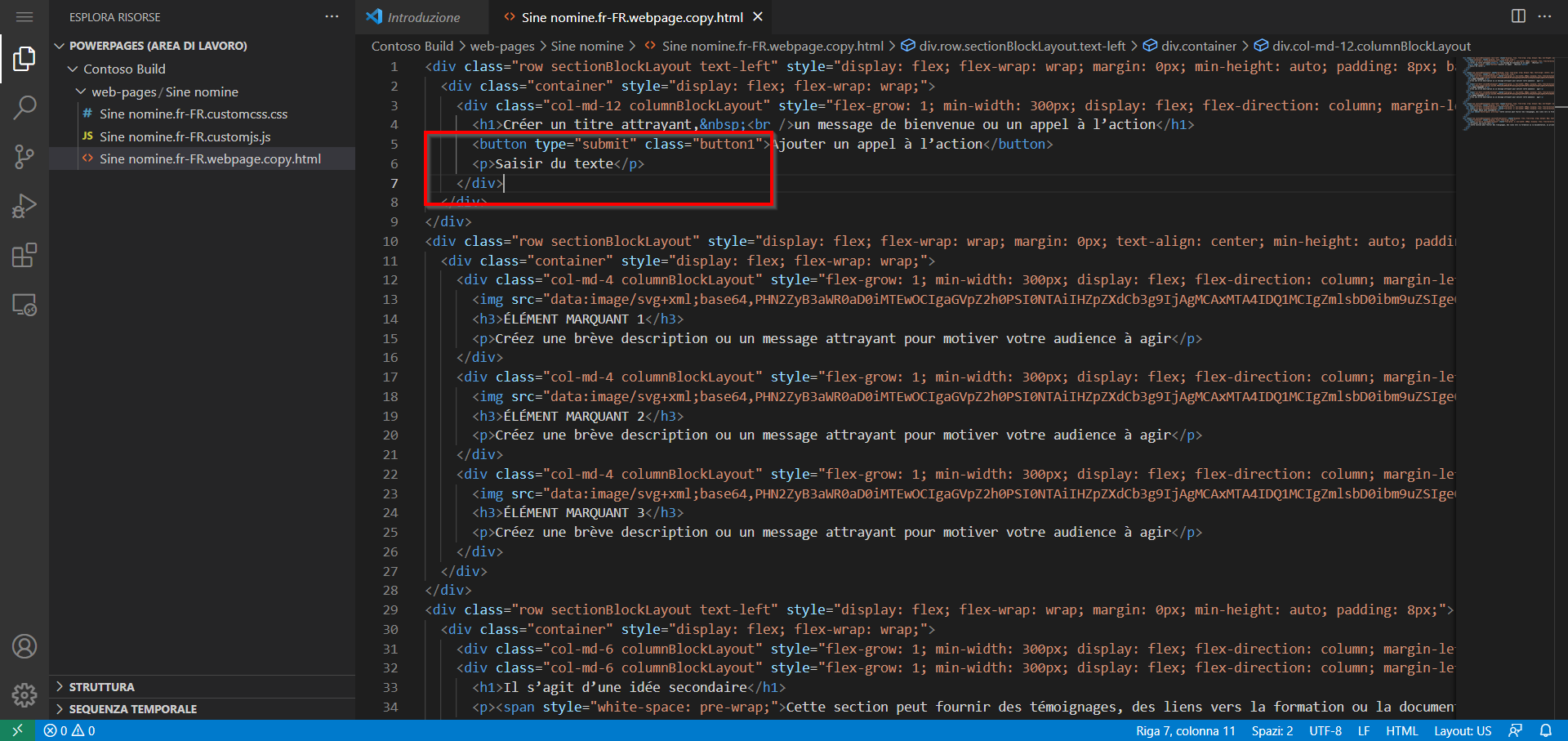This screenshot has width=1568, height=741.
Task: Click 'Il s'agit d'une idée secondaire' text
Action: 626,687
